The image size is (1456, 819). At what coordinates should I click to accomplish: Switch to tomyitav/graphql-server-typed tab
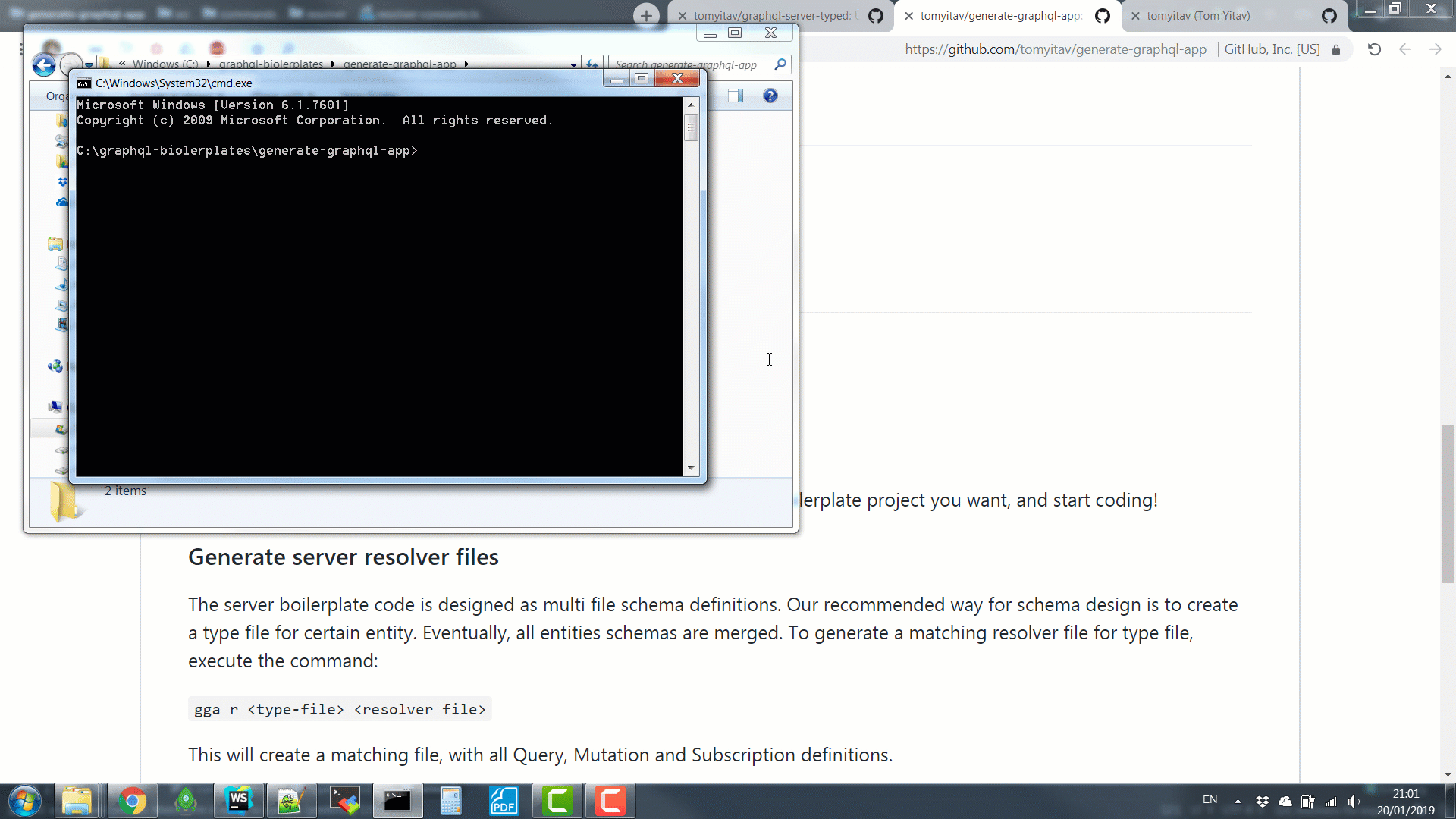click(772, 16)
